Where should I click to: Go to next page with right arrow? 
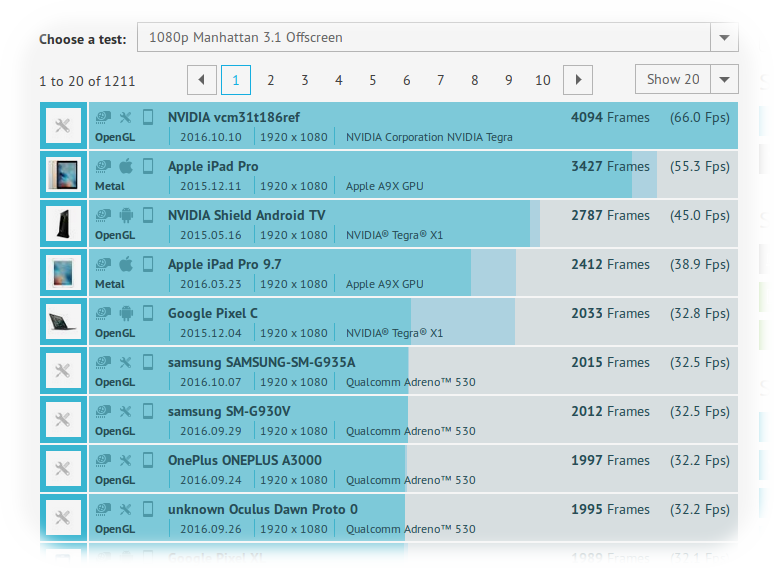[577, 80]
